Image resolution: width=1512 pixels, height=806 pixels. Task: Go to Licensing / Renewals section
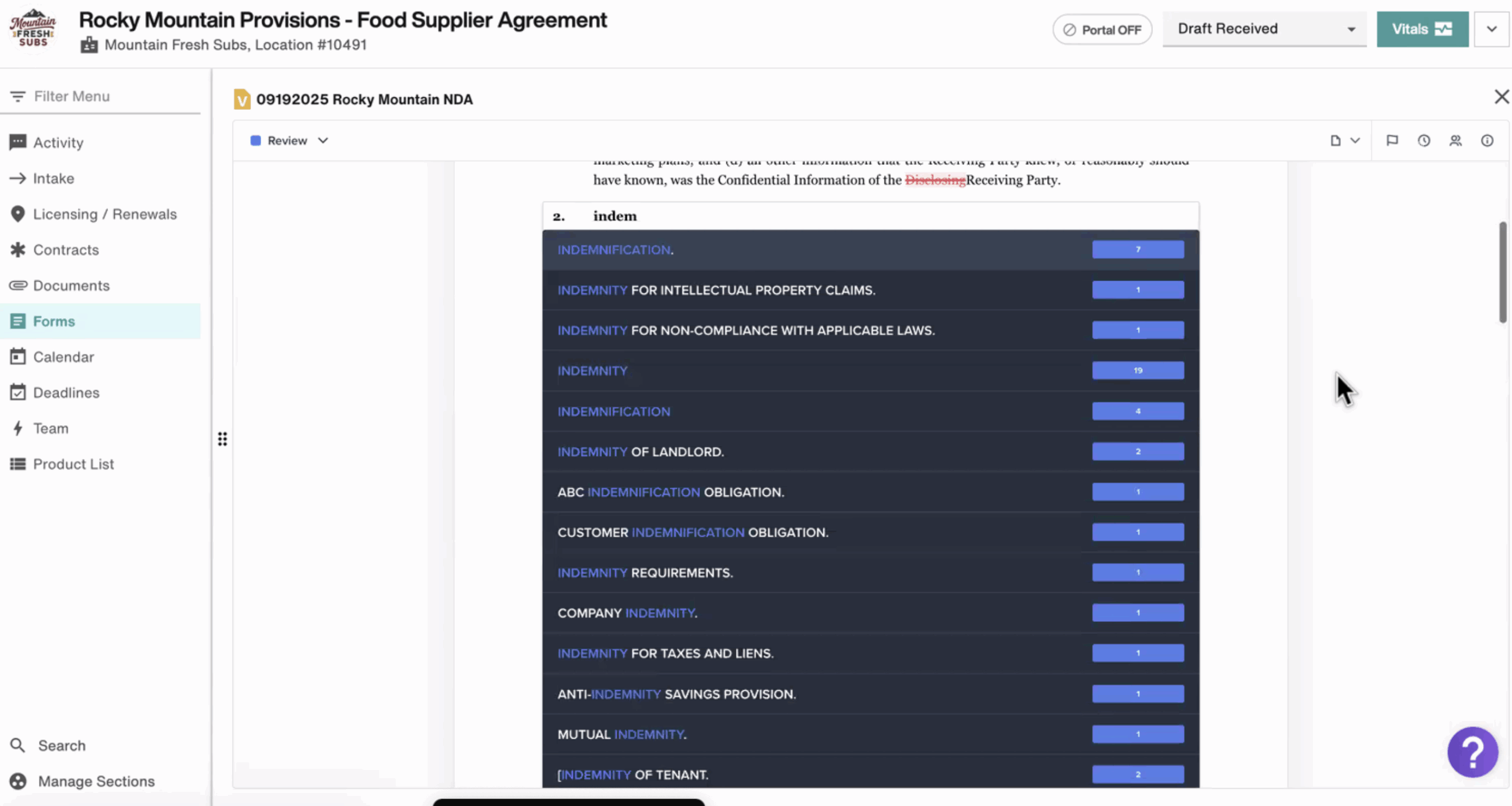click(105, 214)
